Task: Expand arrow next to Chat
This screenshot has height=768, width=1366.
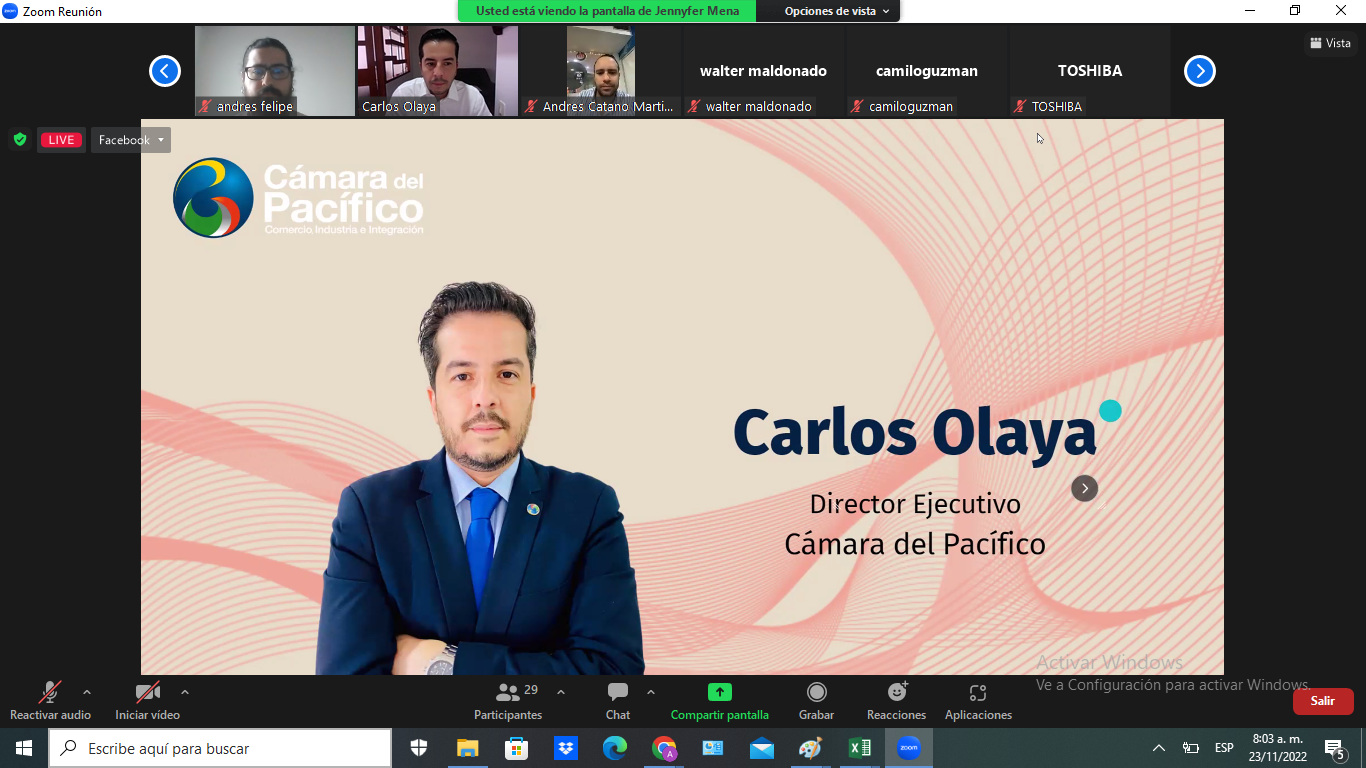Action: pyautogui.click(x=651, y=692)
